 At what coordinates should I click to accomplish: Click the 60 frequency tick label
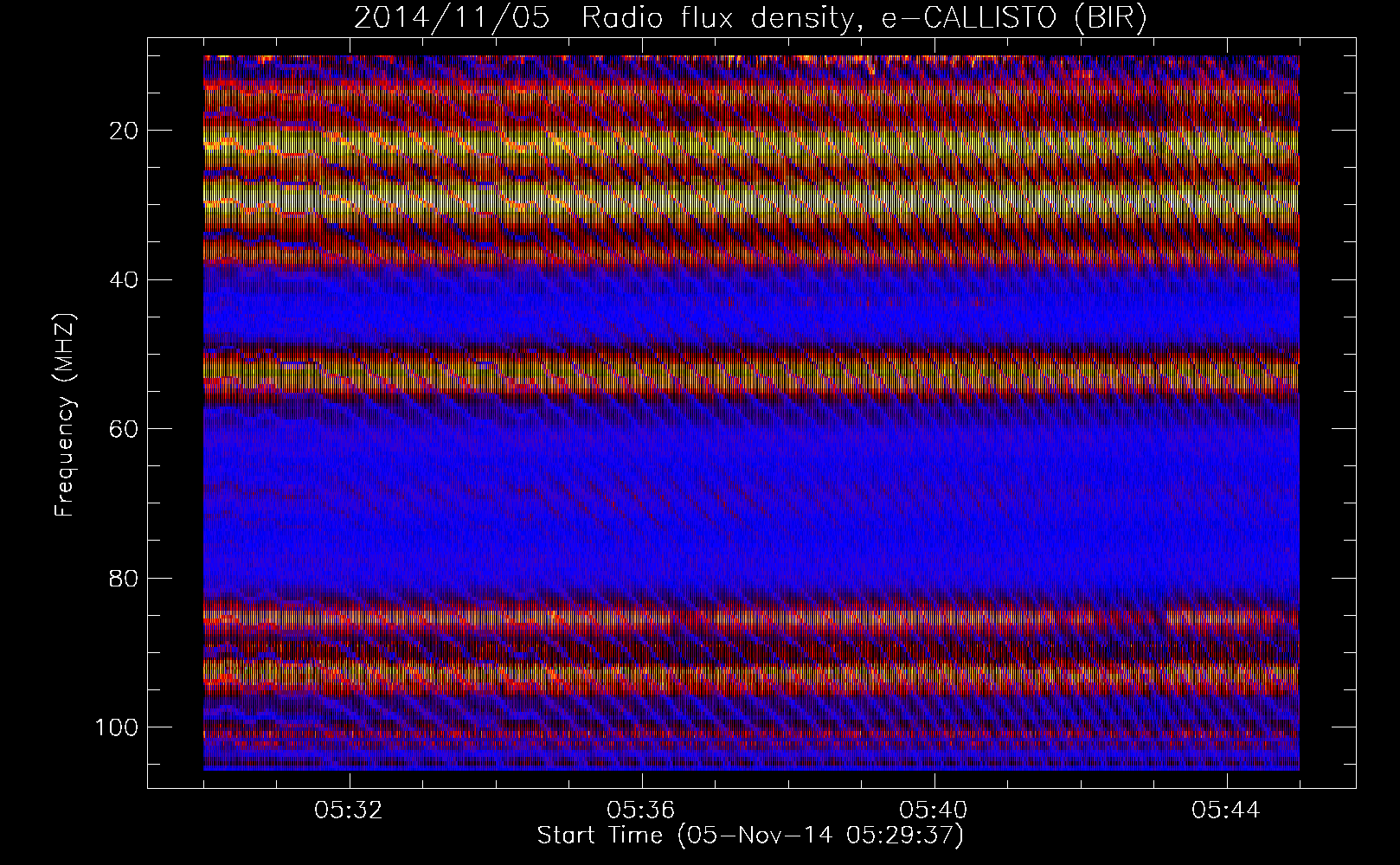pos(125,428)
